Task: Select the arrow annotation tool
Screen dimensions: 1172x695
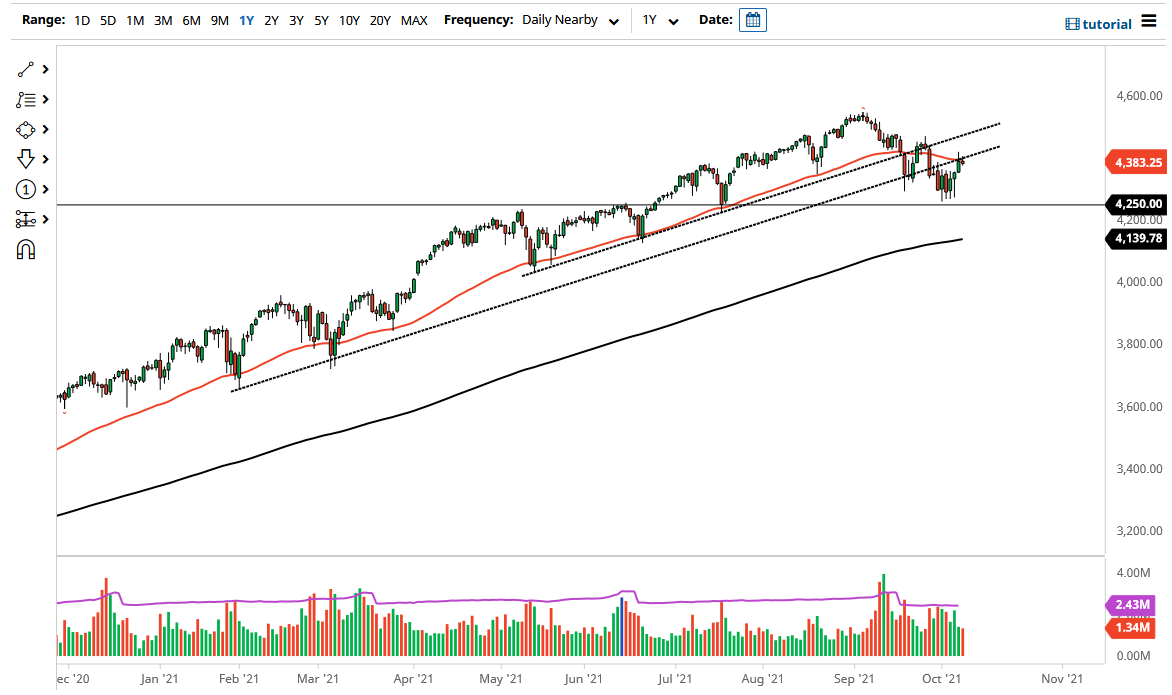Action: pyautogui.click(x=26, y=159)
